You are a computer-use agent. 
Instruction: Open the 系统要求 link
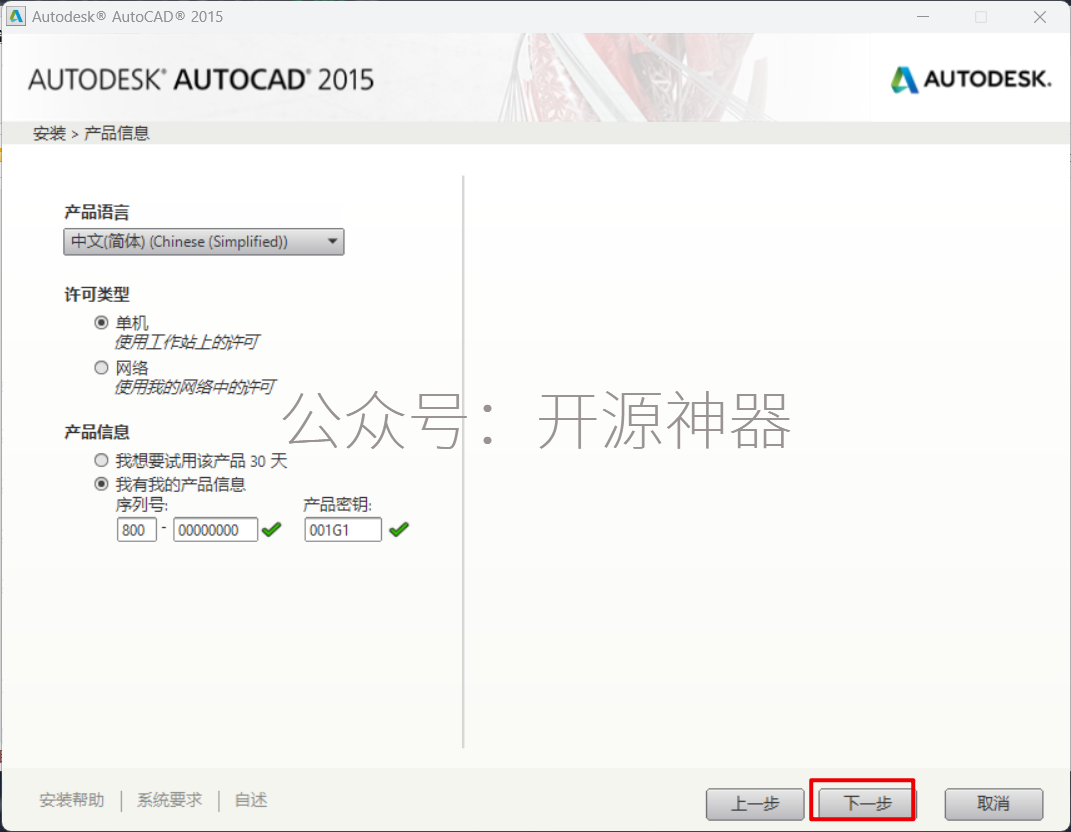(x=169, y=800)
